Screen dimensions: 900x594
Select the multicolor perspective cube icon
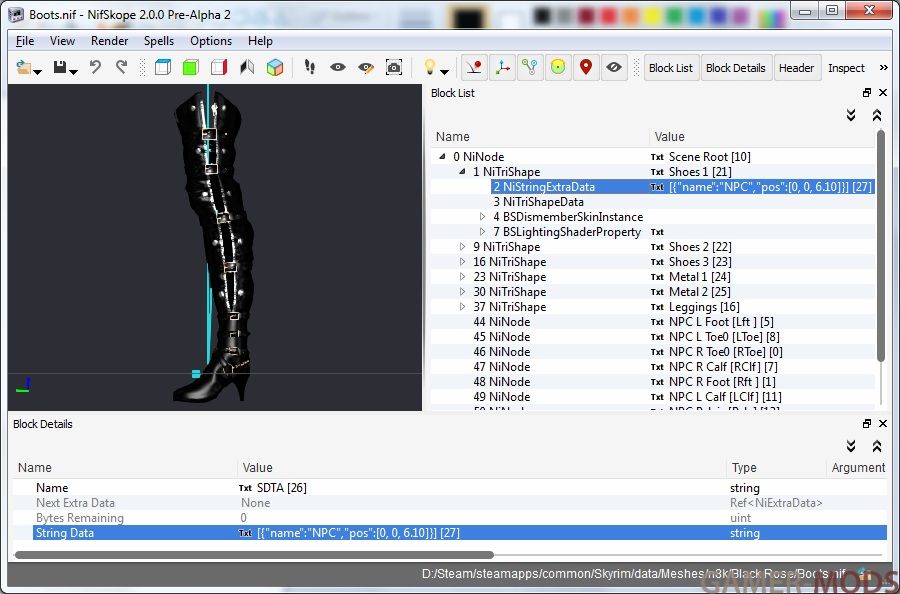(x=275, y=68)
